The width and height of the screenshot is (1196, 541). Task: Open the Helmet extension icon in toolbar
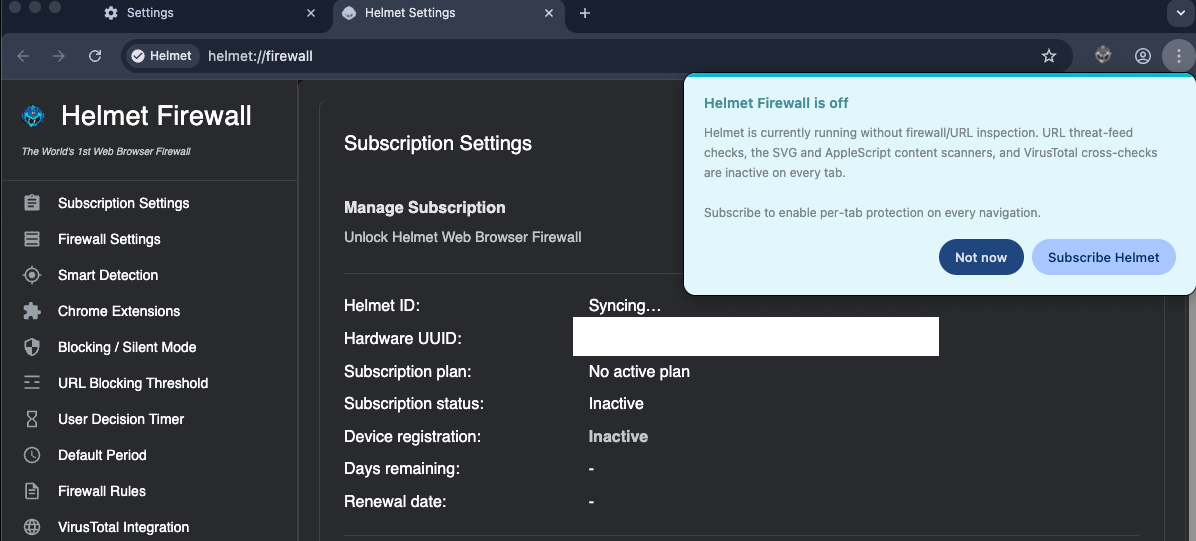(x=1103, y=55)
